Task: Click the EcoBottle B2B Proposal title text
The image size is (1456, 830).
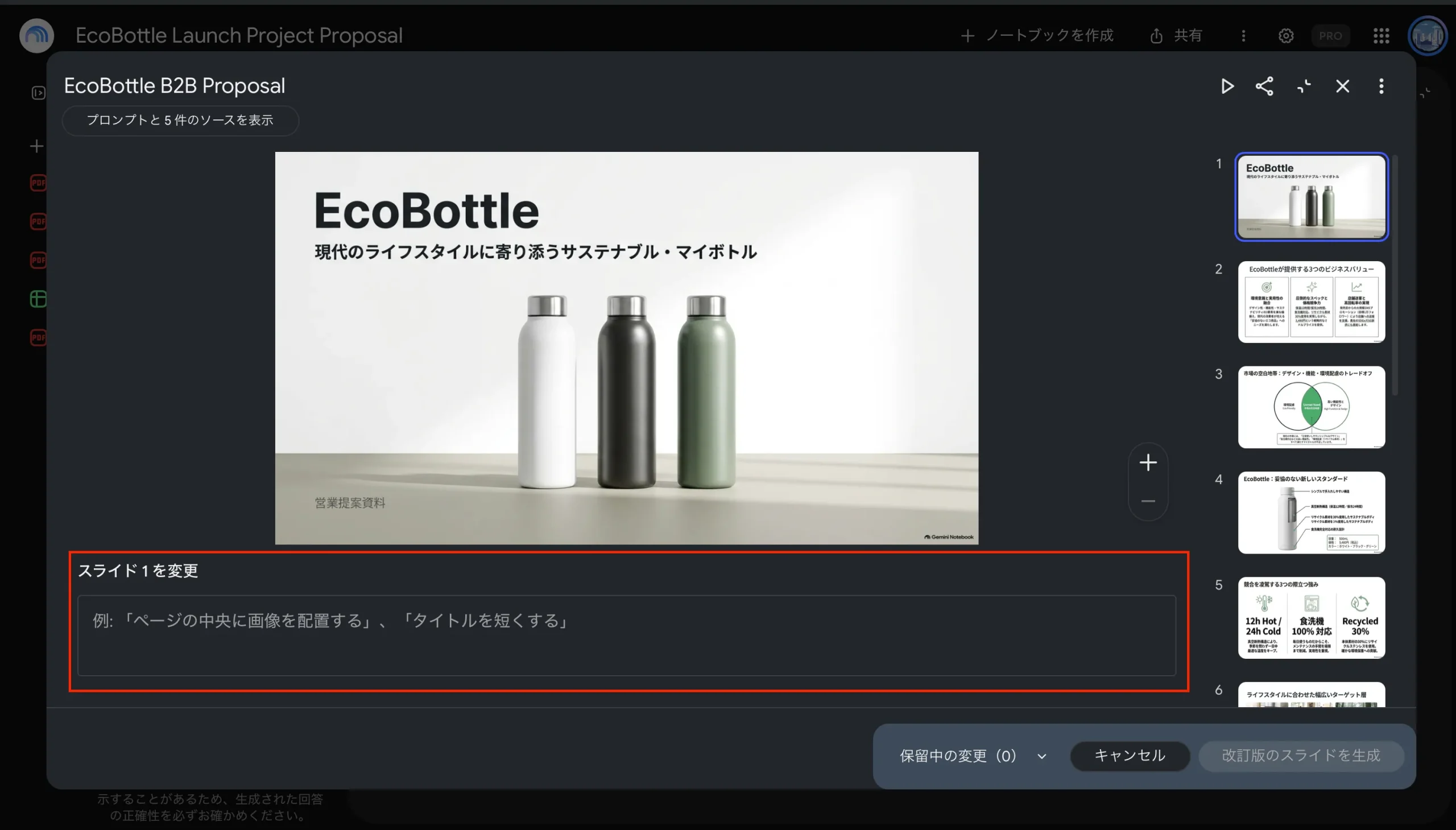Action: (175, 85)
